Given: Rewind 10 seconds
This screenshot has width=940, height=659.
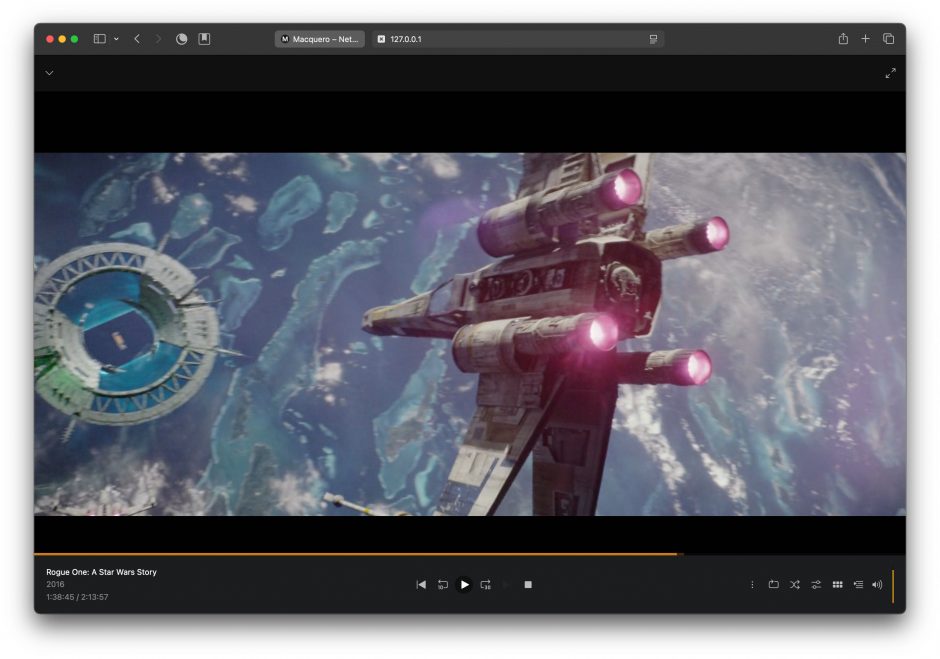Looking at the screenshot, I should [x=442, y=585].
